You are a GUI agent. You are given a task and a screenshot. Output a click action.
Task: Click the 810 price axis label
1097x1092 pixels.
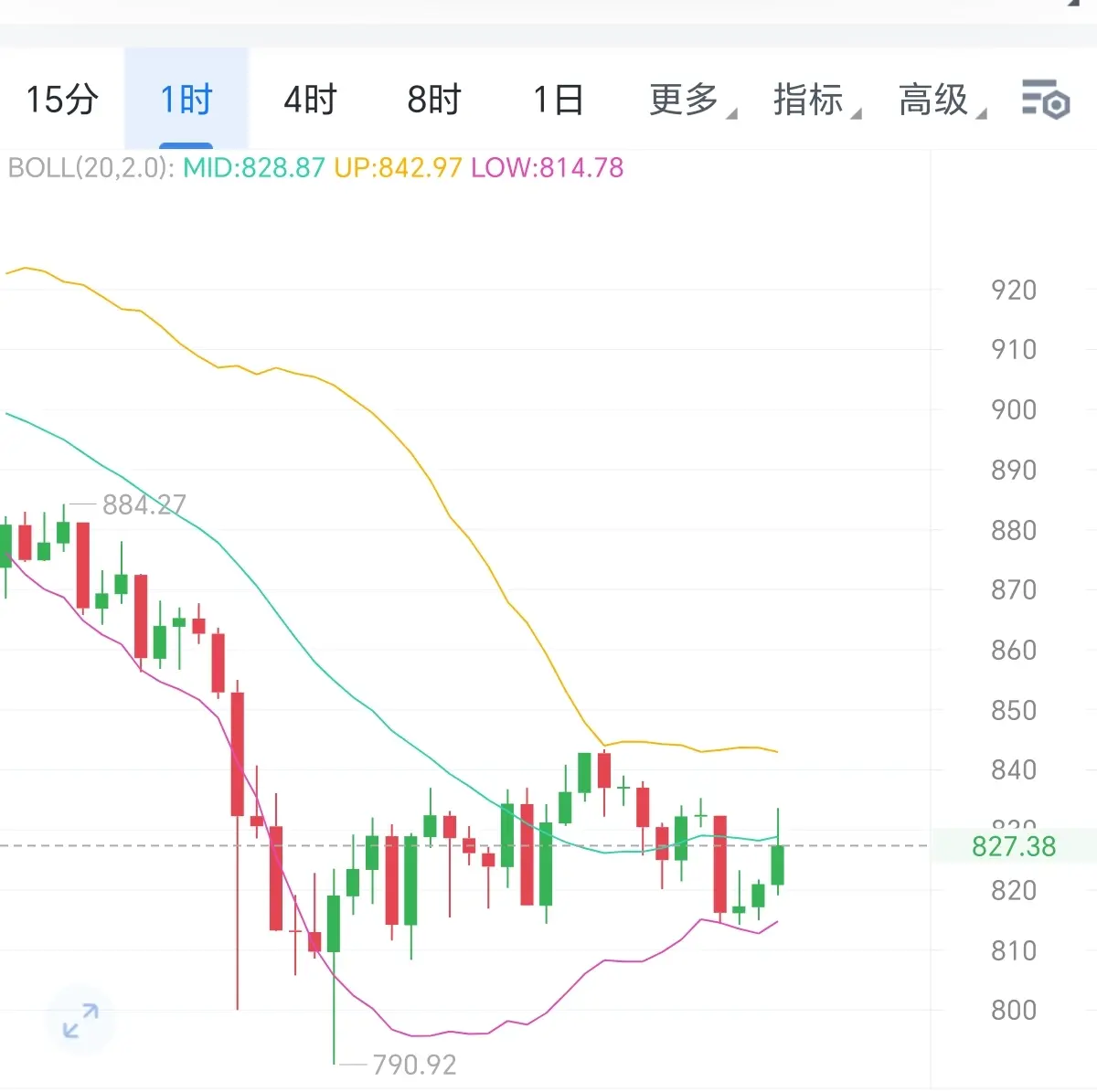click(x=1014, y=950)
